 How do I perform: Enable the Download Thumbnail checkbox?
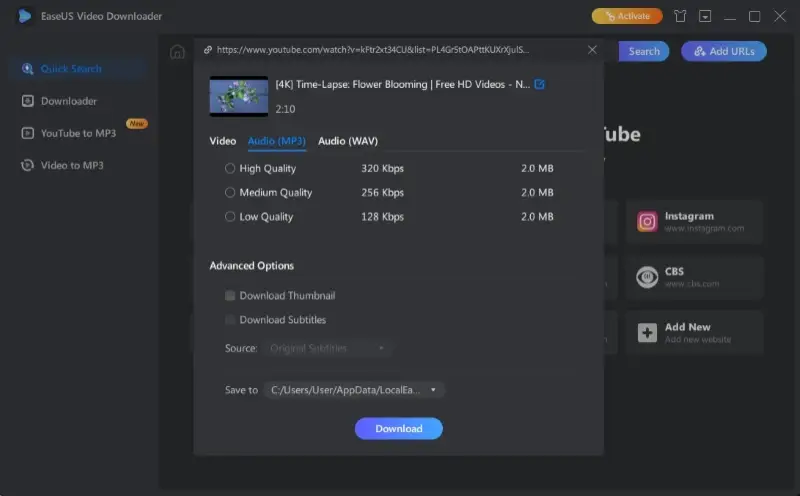click(x=230, y=295)
